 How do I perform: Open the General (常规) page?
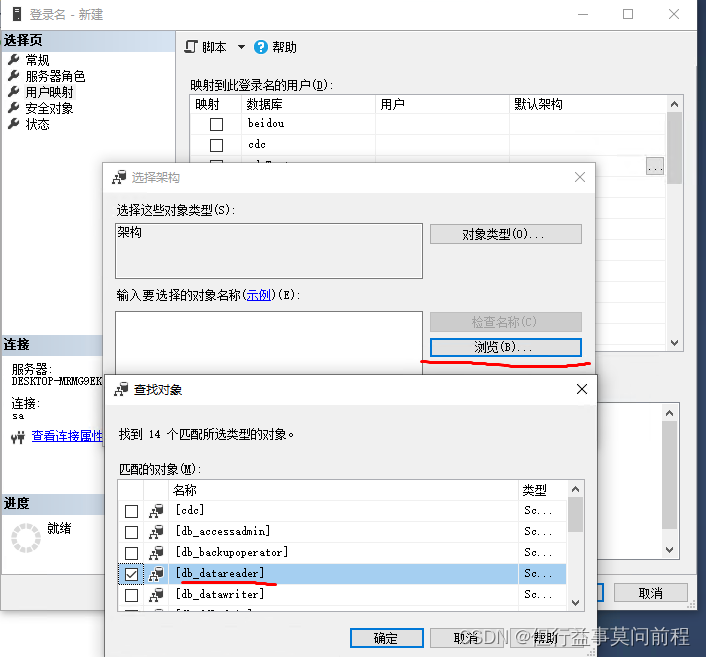click(37, 60)
